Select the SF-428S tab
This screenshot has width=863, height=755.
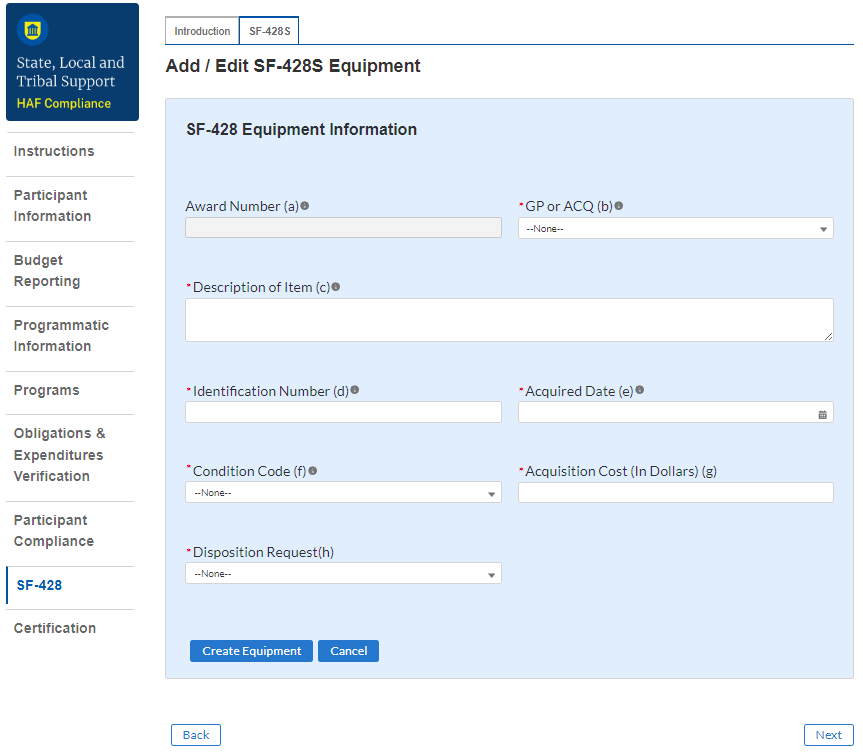click(x=269, y=31)
